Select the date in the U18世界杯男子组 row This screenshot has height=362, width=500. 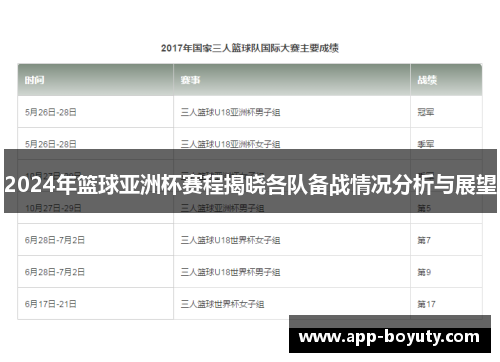pos(55,272)
